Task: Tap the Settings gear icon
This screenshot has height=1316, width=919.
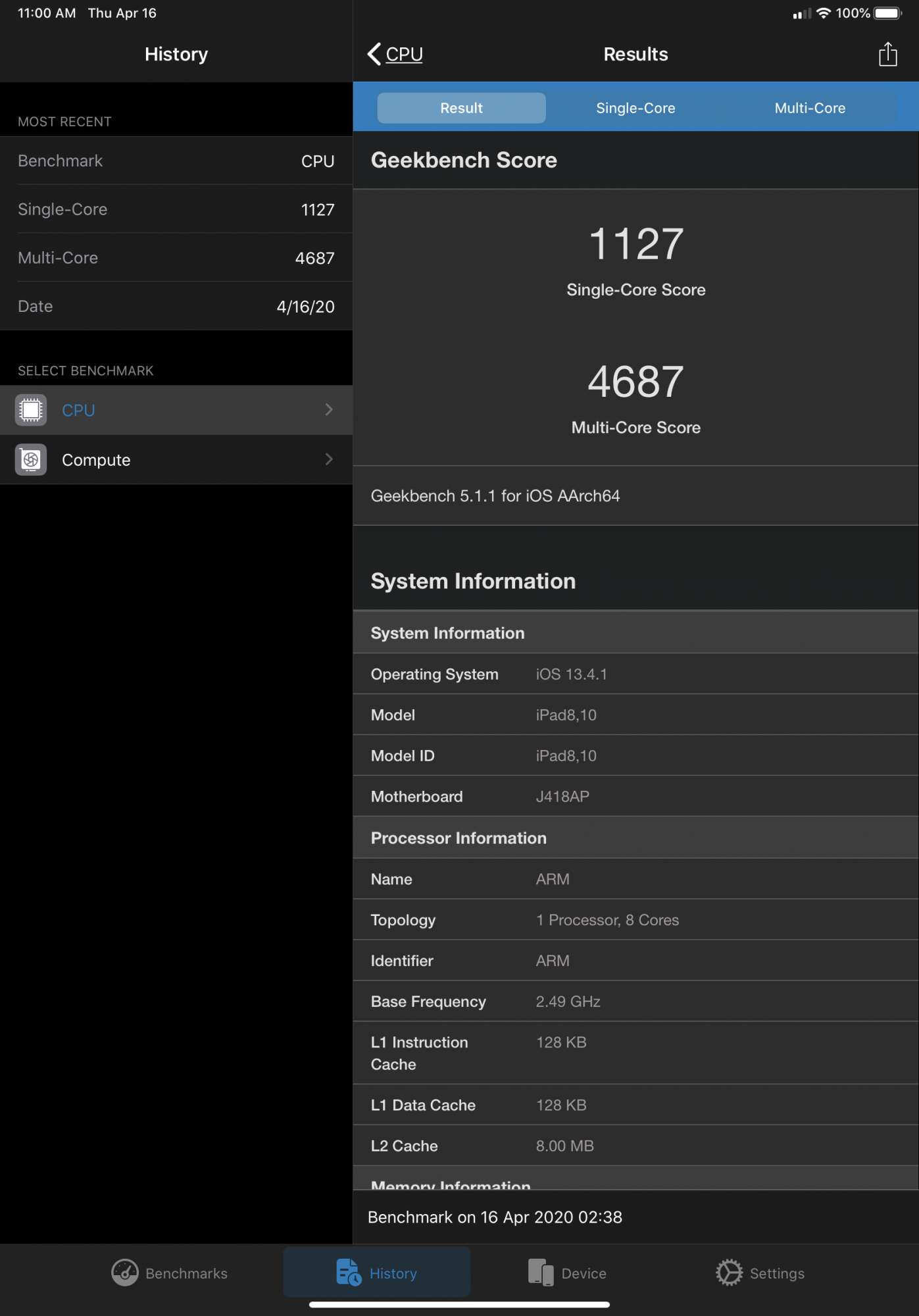Action: coord(729,1273)
